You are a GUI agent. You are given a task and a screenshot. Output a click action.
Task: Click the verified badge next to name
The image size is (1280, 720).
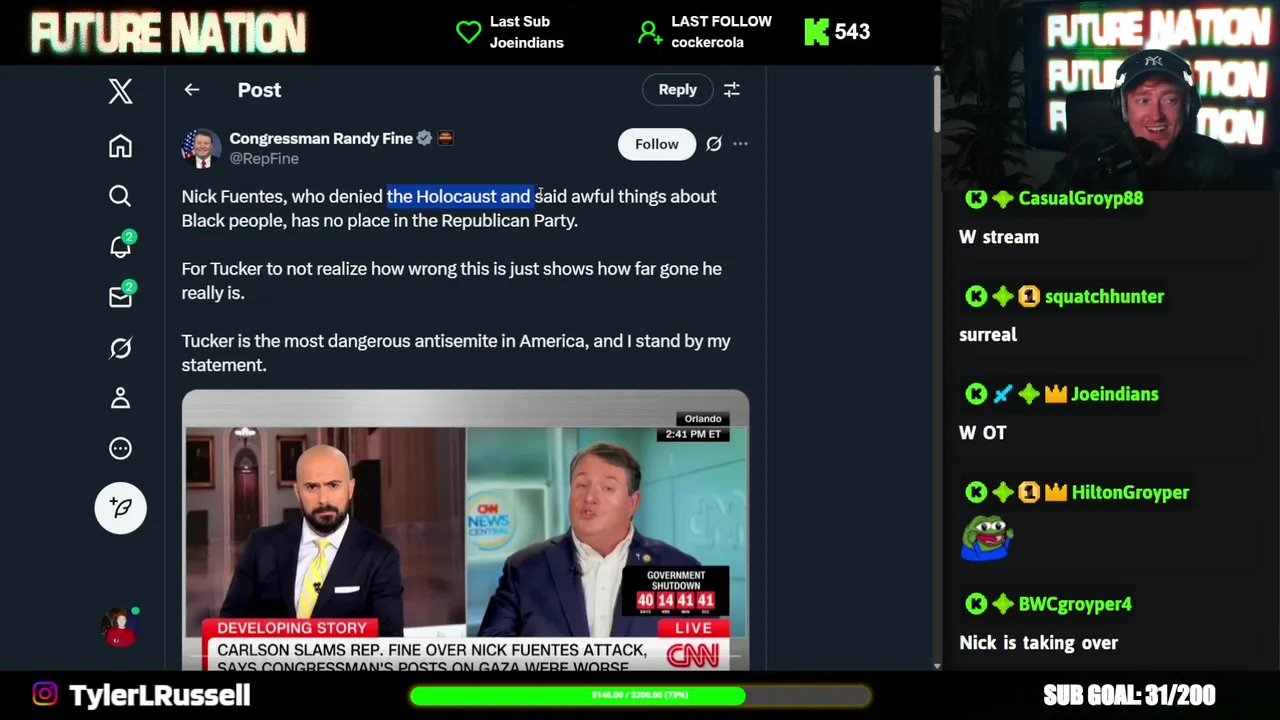[424, 138]
